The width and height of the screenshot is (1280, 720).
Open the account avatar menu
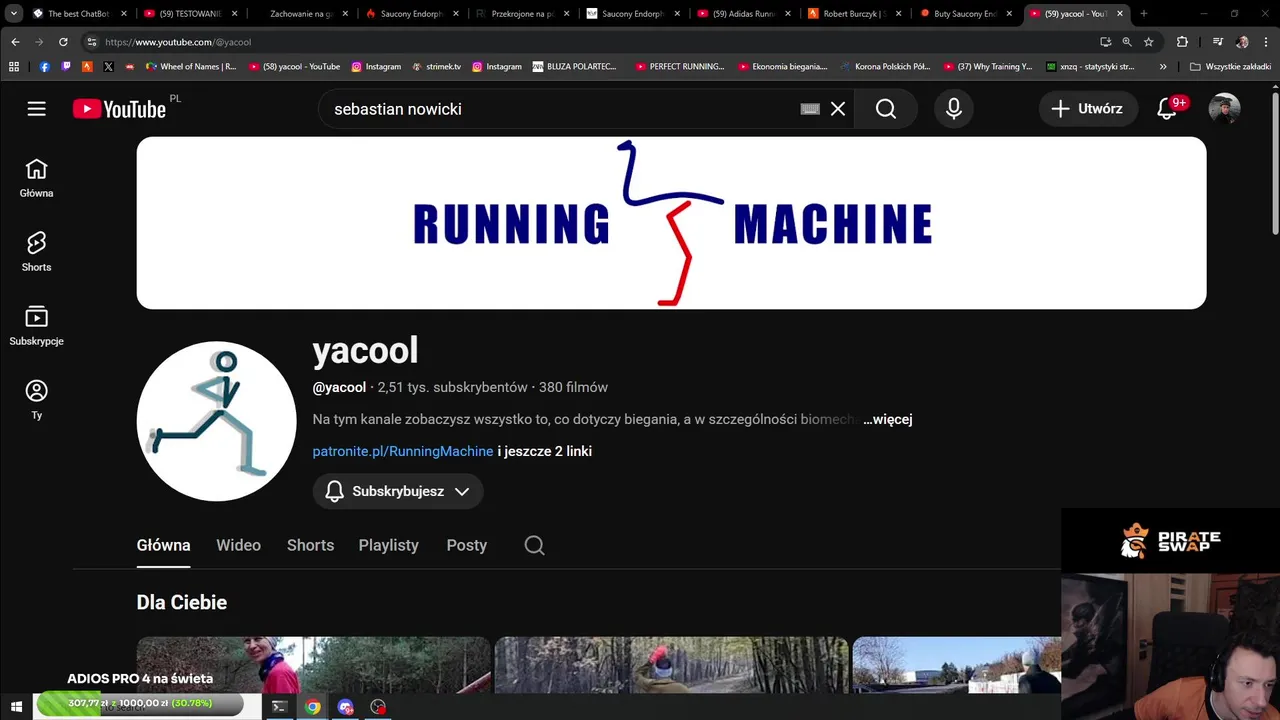[x=1224, y=109]
